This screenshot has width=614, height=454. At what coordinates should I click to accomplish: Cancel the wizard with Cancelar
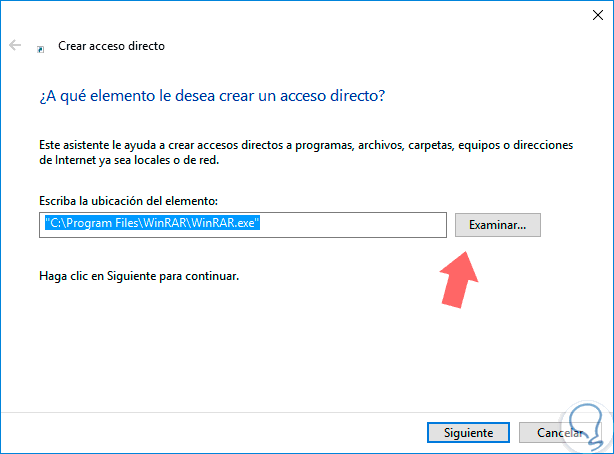pyautogui.click(x=559, y=433)
